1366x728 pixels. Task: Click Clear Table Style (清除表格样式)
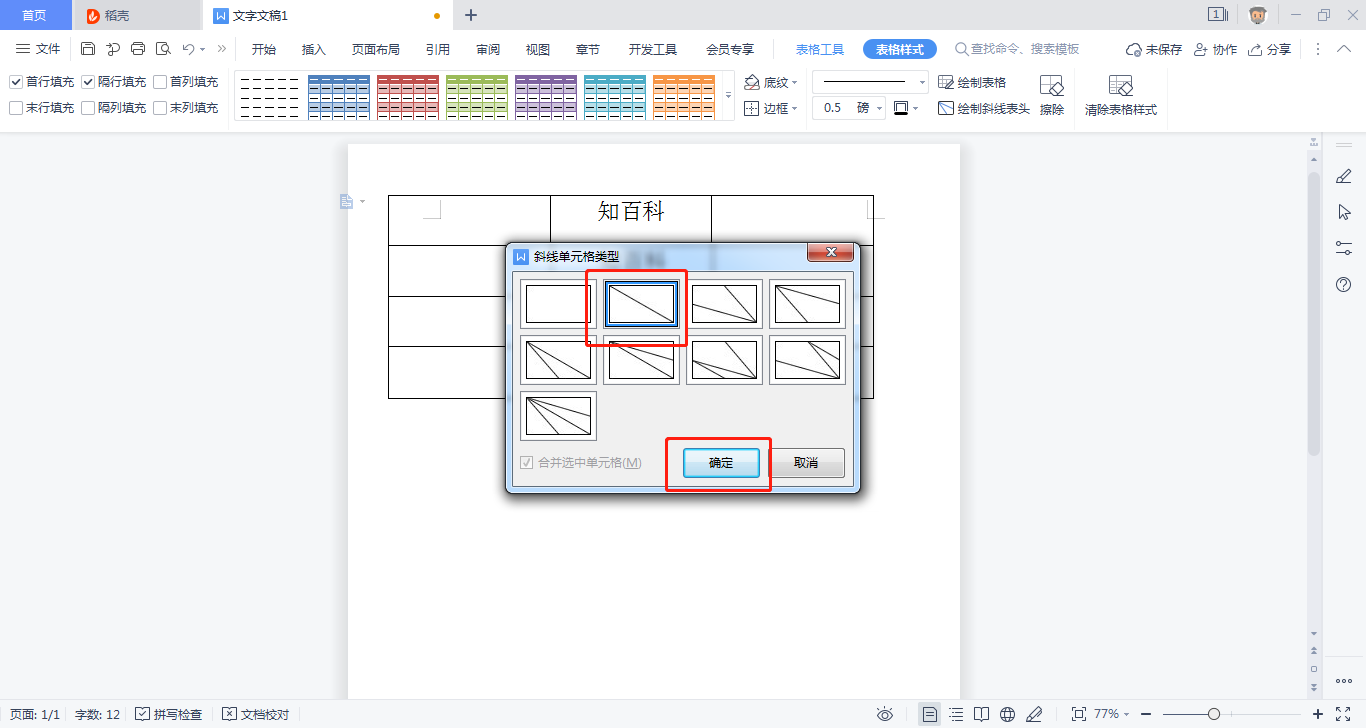click(x=1120, y=96)
